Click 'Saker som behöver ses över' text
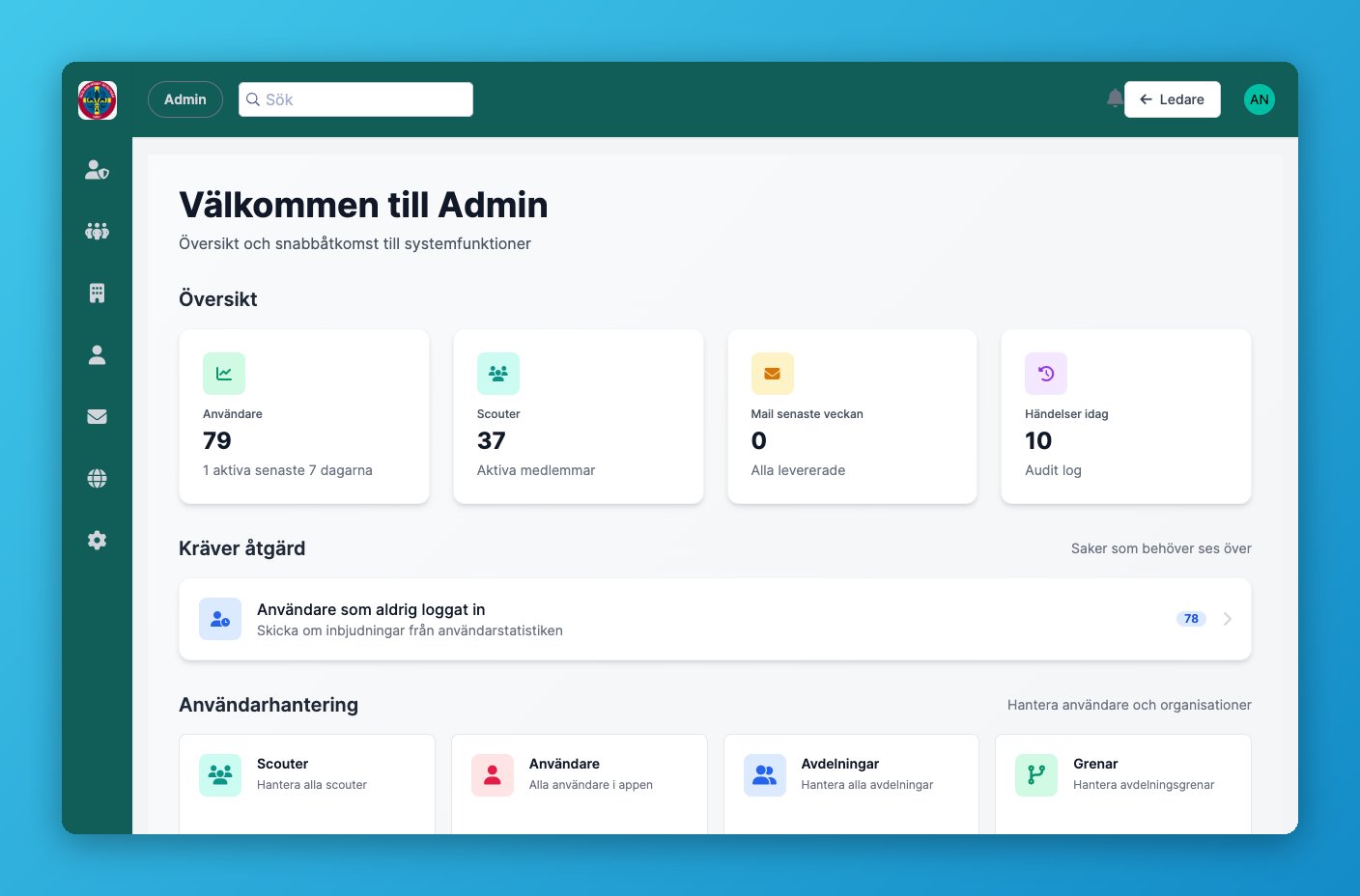 pyautogui.click(x=1161, y=548)
